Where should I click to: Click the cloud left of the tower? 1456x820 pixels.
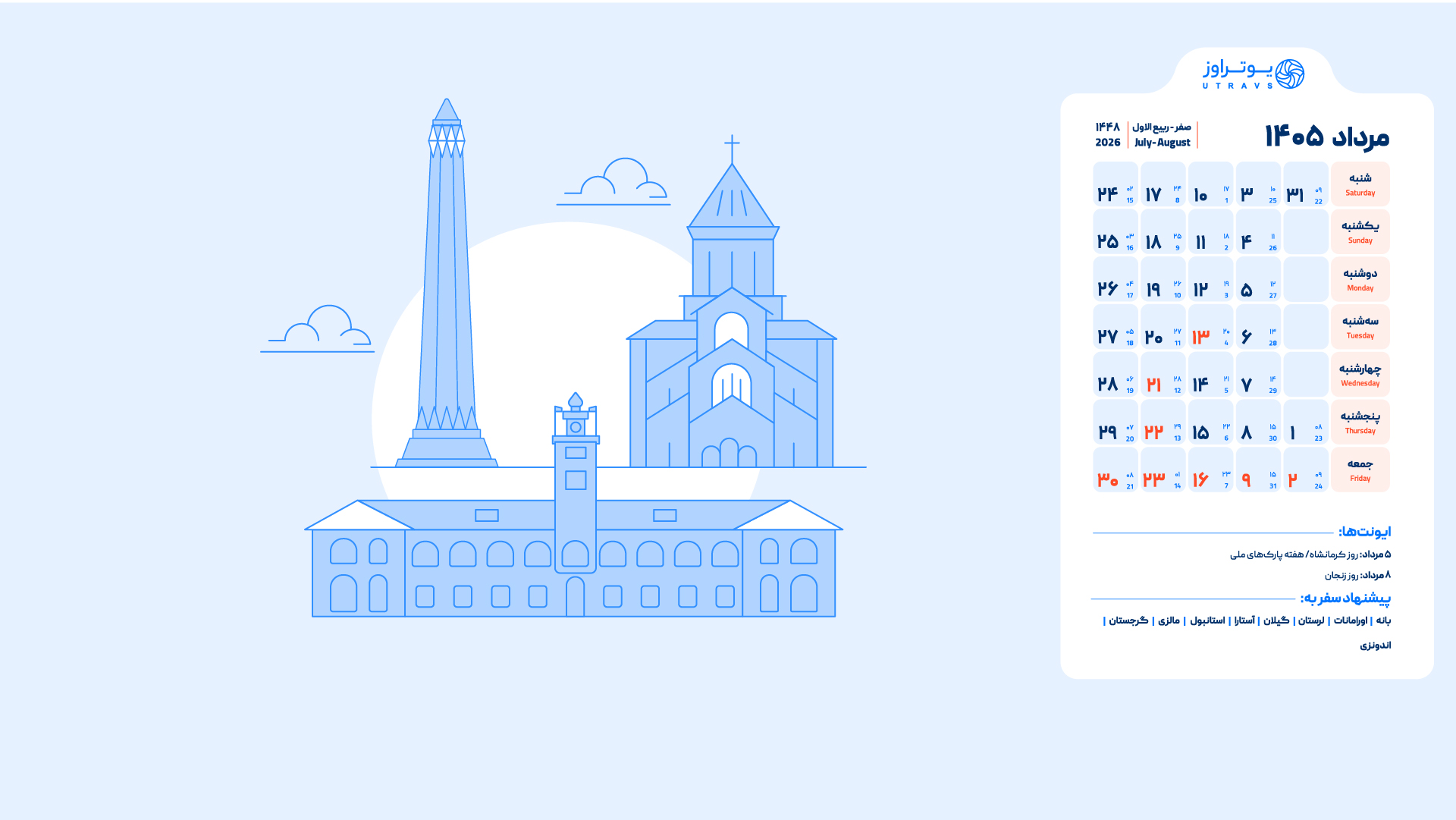coord(322,328)
